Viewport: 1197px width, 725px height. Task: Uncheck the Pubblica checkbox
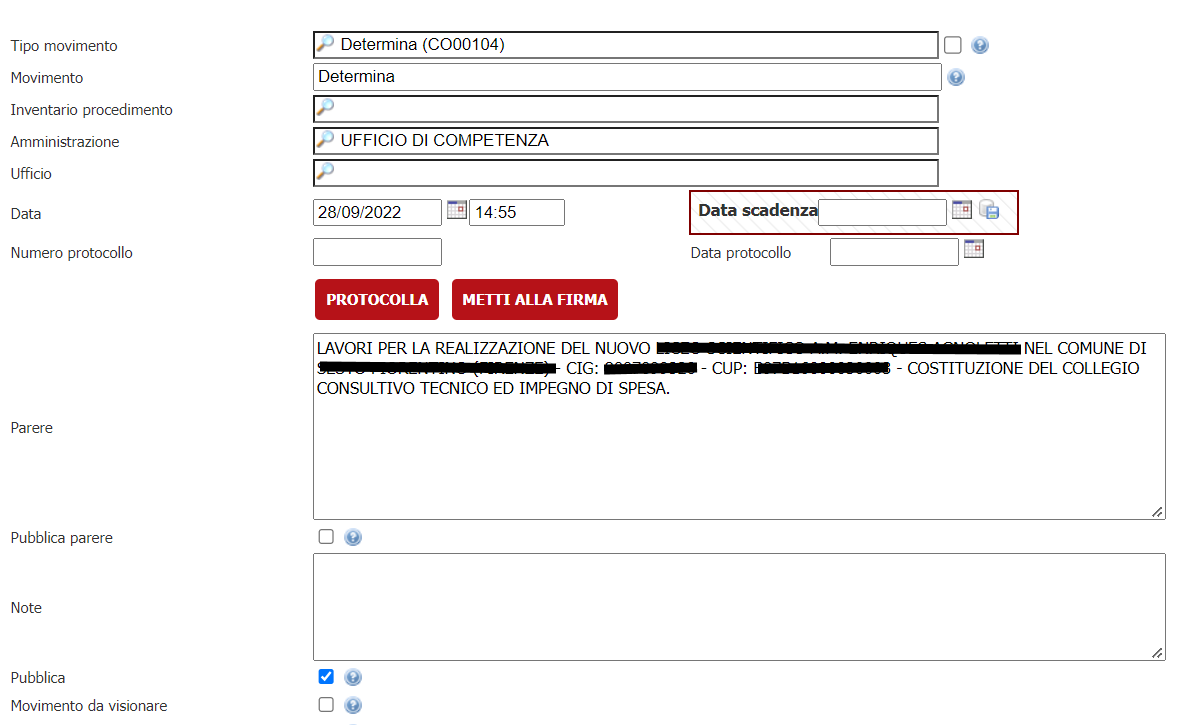[326, 677]
